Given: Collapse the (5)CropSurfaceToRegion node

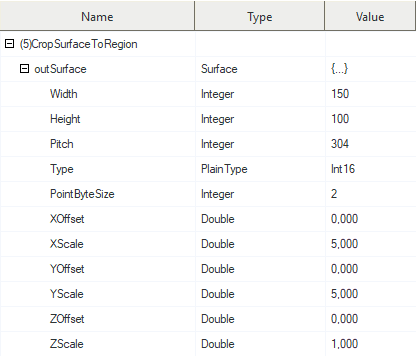Looking at the screenshot, I should coord(9,44).
